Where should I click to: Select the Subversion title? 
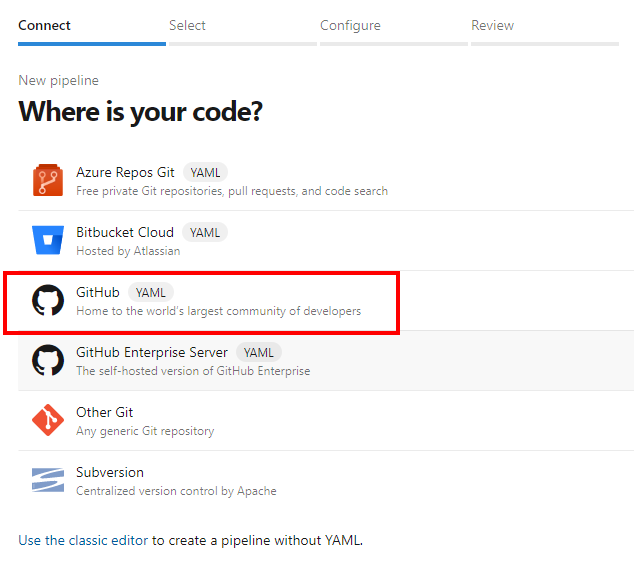coord(110,472)
